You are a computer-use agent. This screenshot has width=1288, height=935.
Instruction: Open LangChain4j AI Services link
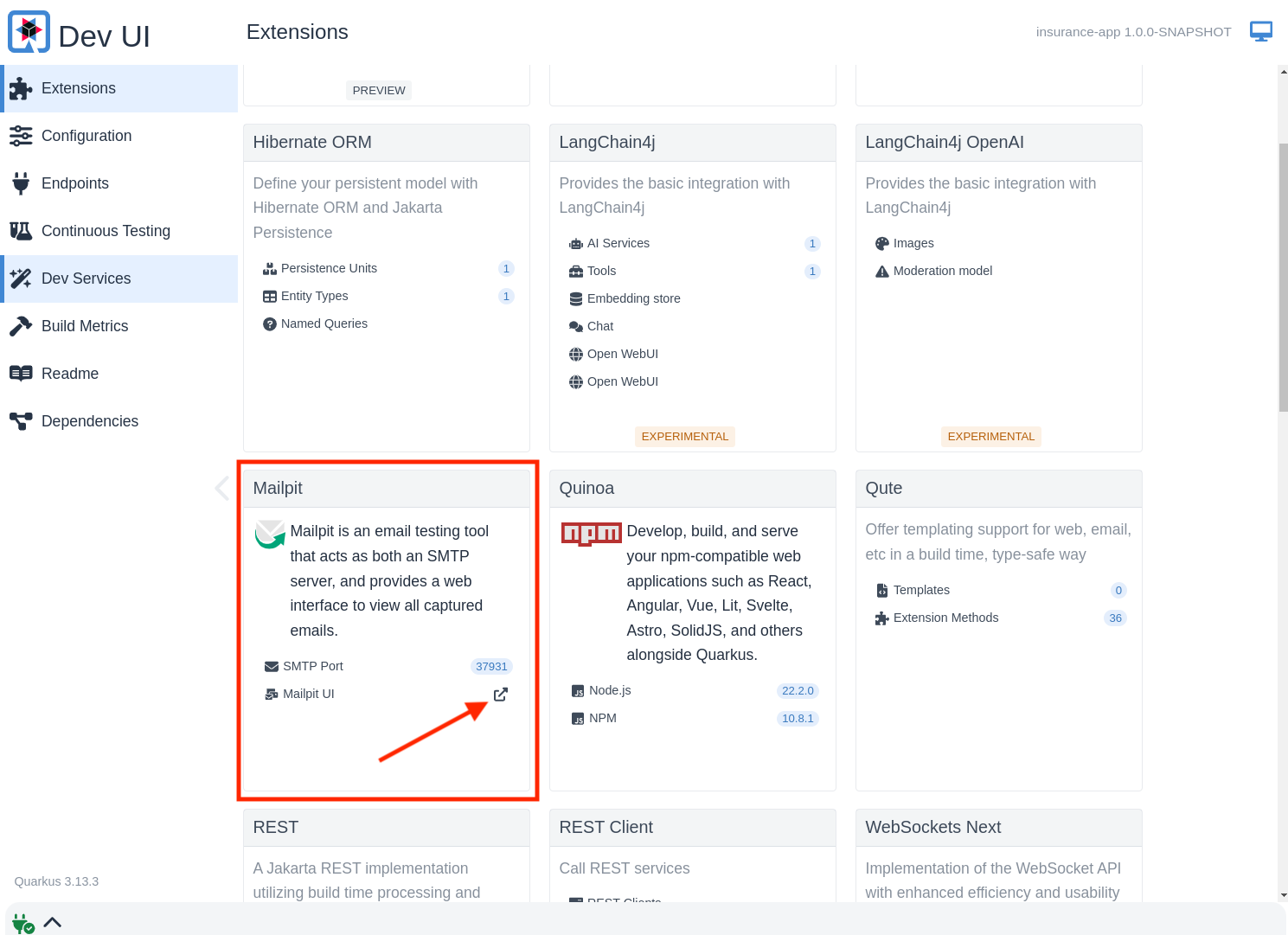(x=618, y=244)
